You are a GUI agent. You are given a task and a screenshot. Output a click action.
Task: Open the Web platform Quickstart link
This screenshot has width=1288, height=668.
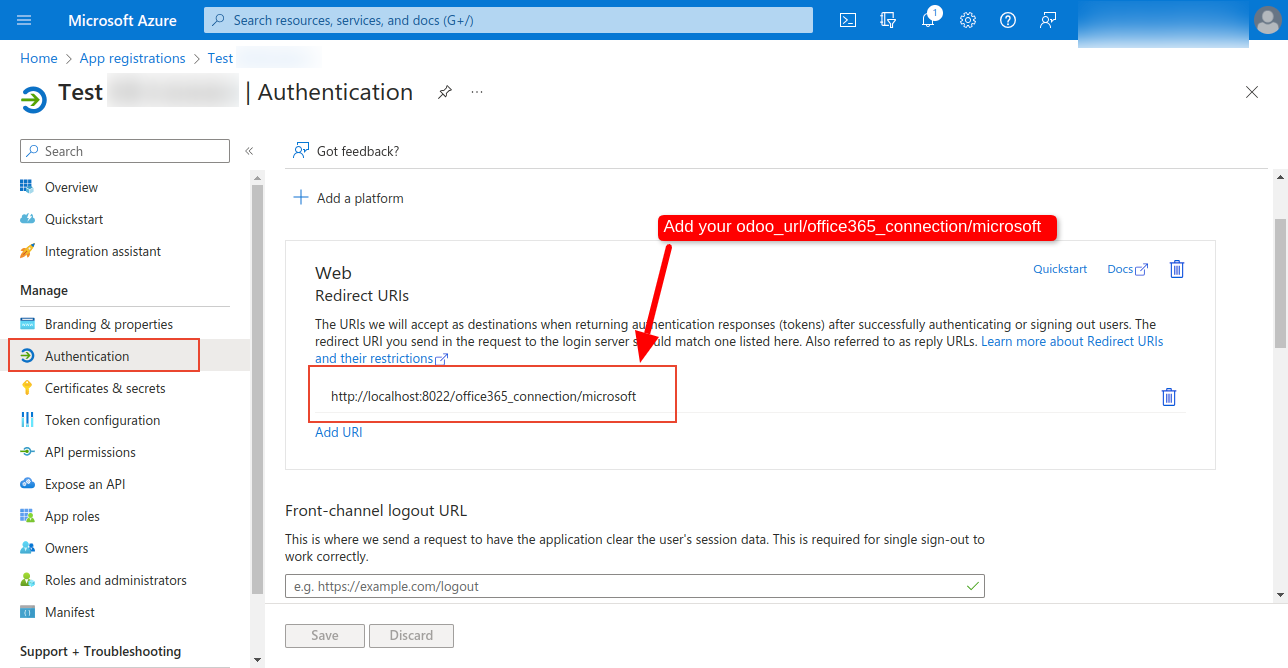(1060, 269)
